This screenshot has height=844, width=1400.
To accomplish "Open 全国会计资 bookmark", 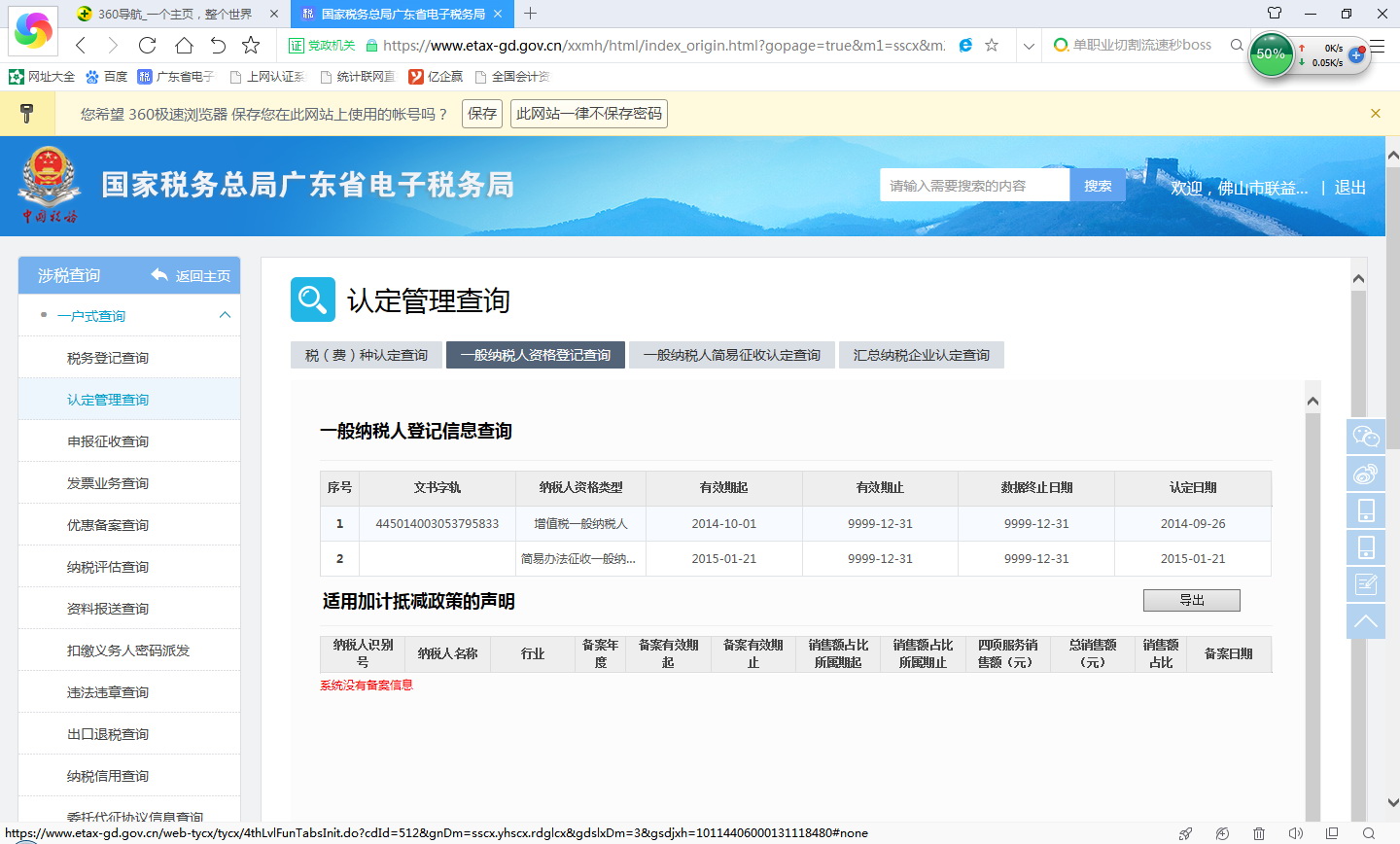I will [x=511, y=76].
